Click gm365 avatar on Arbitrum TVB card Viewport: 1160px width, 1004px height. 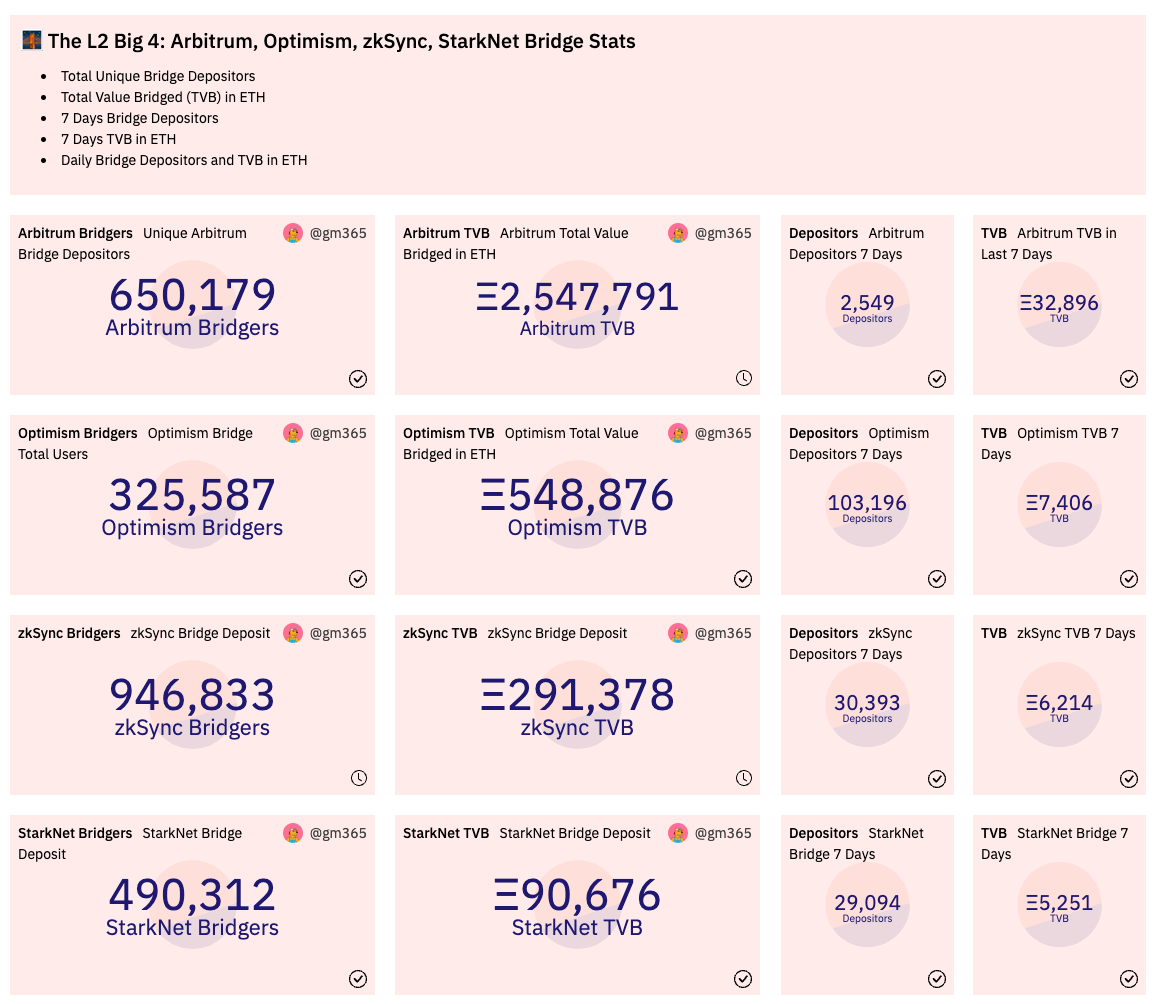coord(678,233)
